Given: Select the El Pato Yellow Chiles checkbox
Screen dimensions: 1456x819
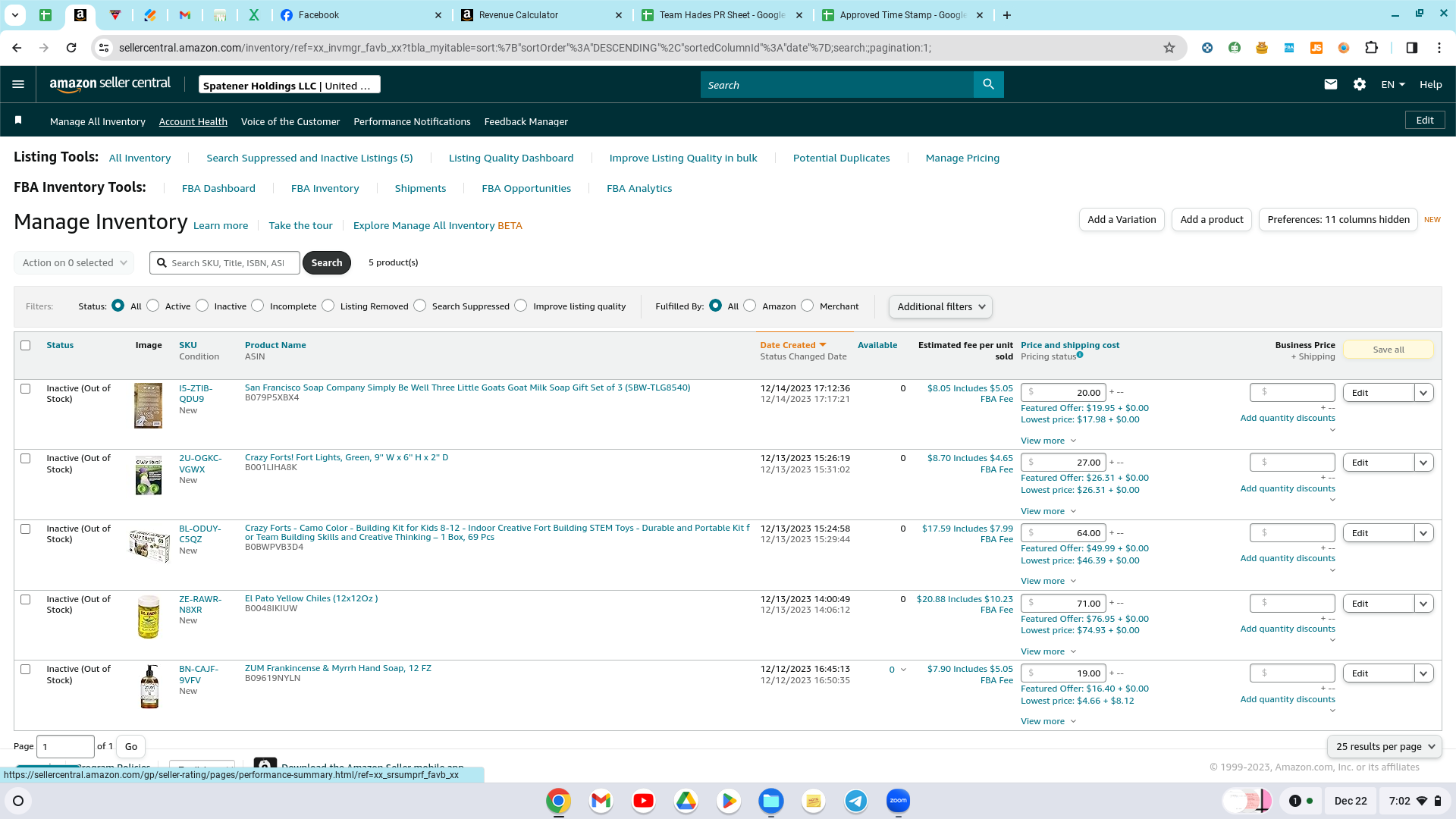Looking at the screenshot, I should click(x=26, y=599).
